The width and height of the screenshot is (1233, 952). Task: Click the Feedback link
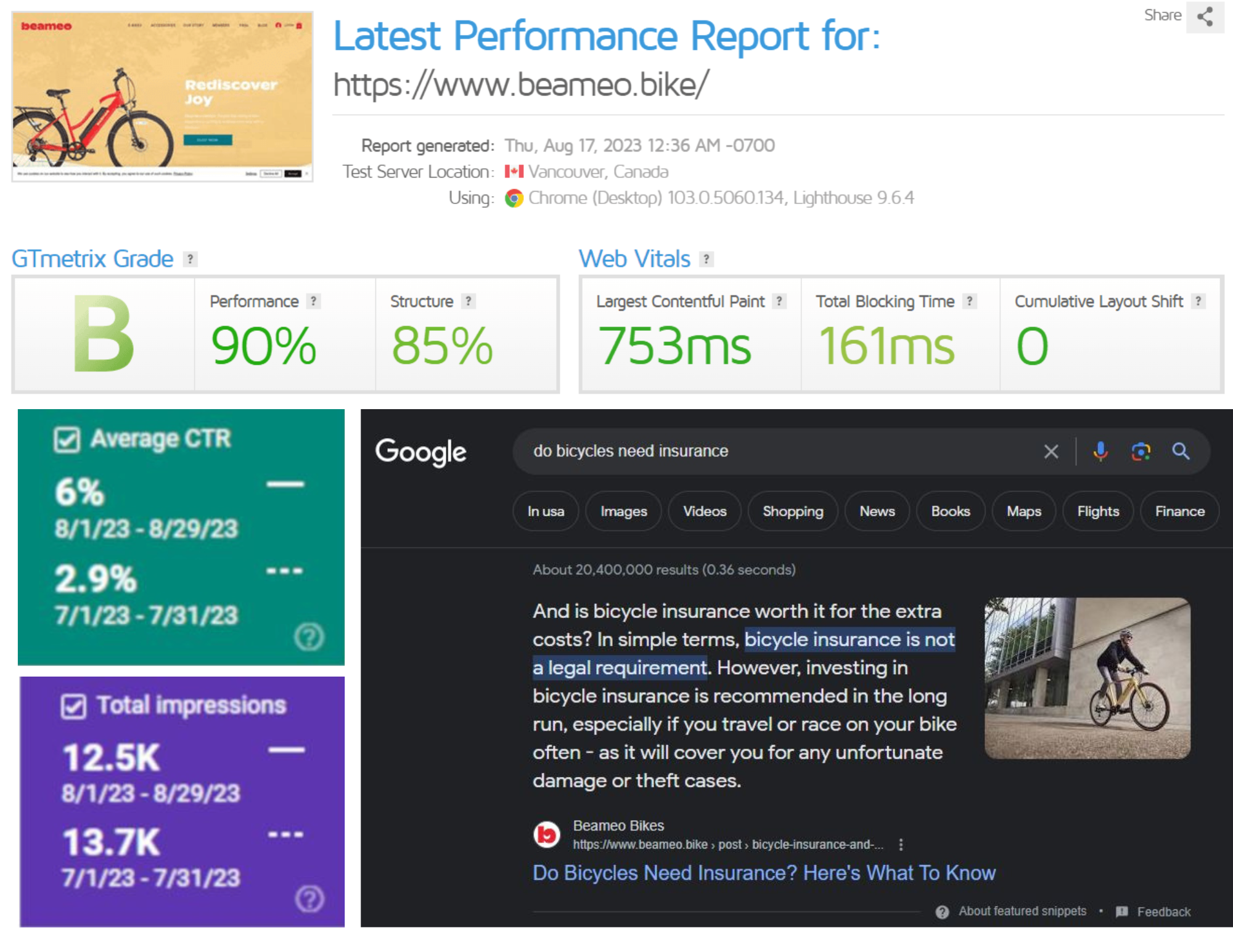click(x=1163, y=912)
